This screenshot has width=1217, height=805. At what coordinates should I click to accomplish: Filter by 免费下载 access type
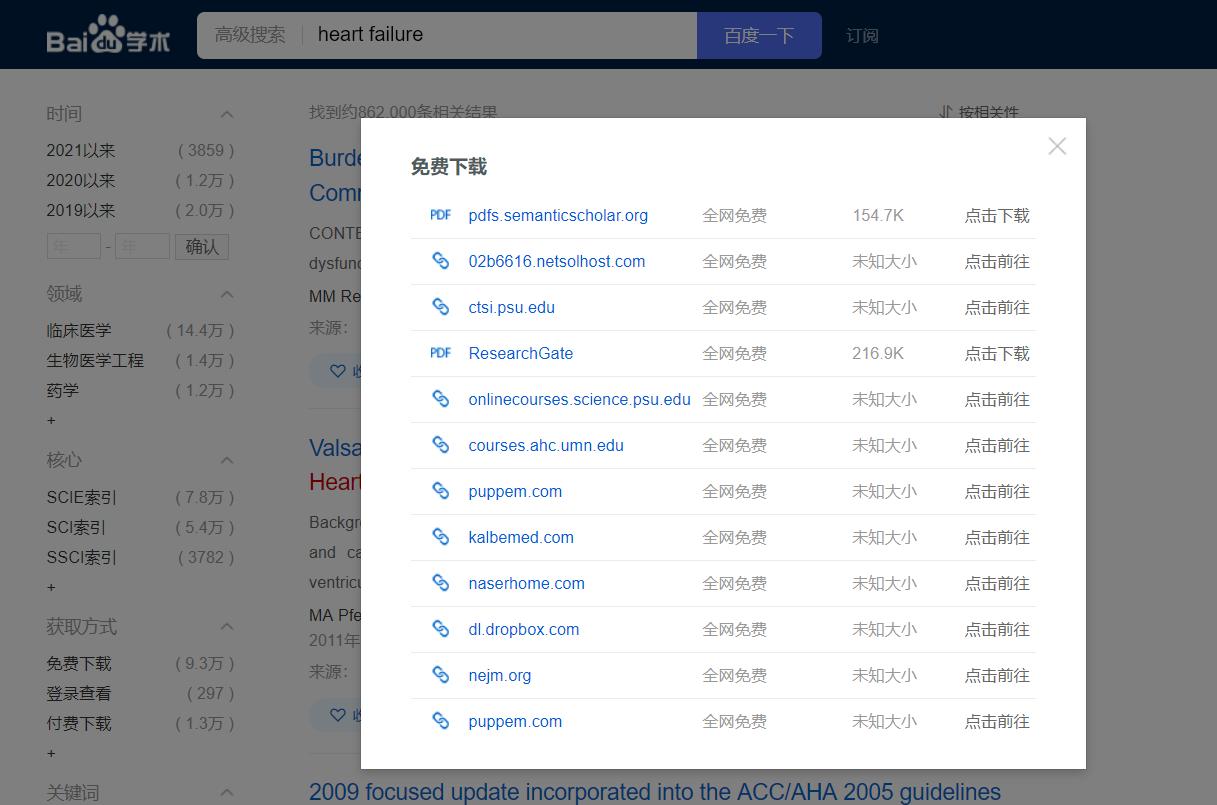(79, 664)
